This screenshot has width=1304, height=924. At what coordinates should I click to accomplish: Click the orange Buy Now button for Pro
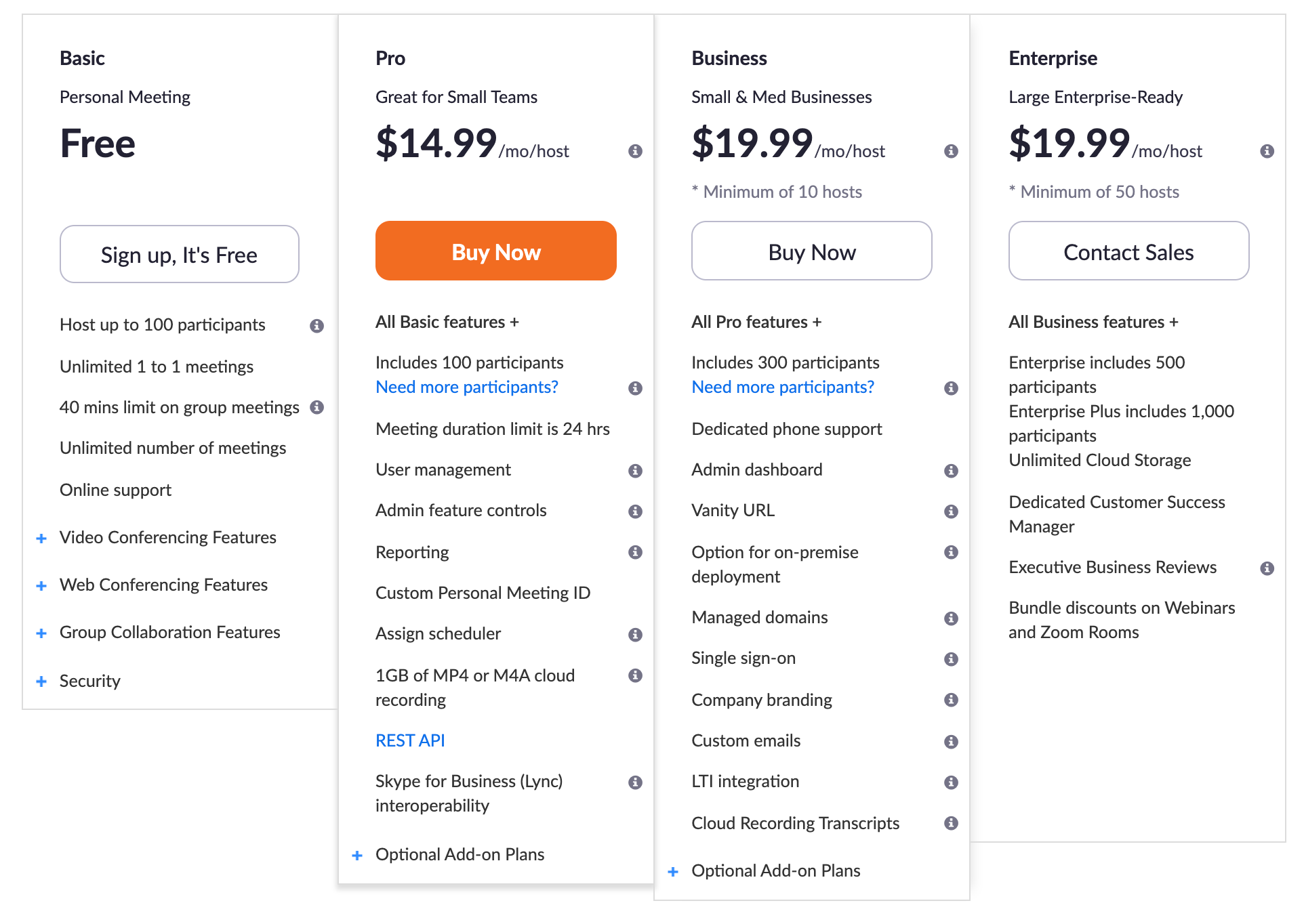495,251
